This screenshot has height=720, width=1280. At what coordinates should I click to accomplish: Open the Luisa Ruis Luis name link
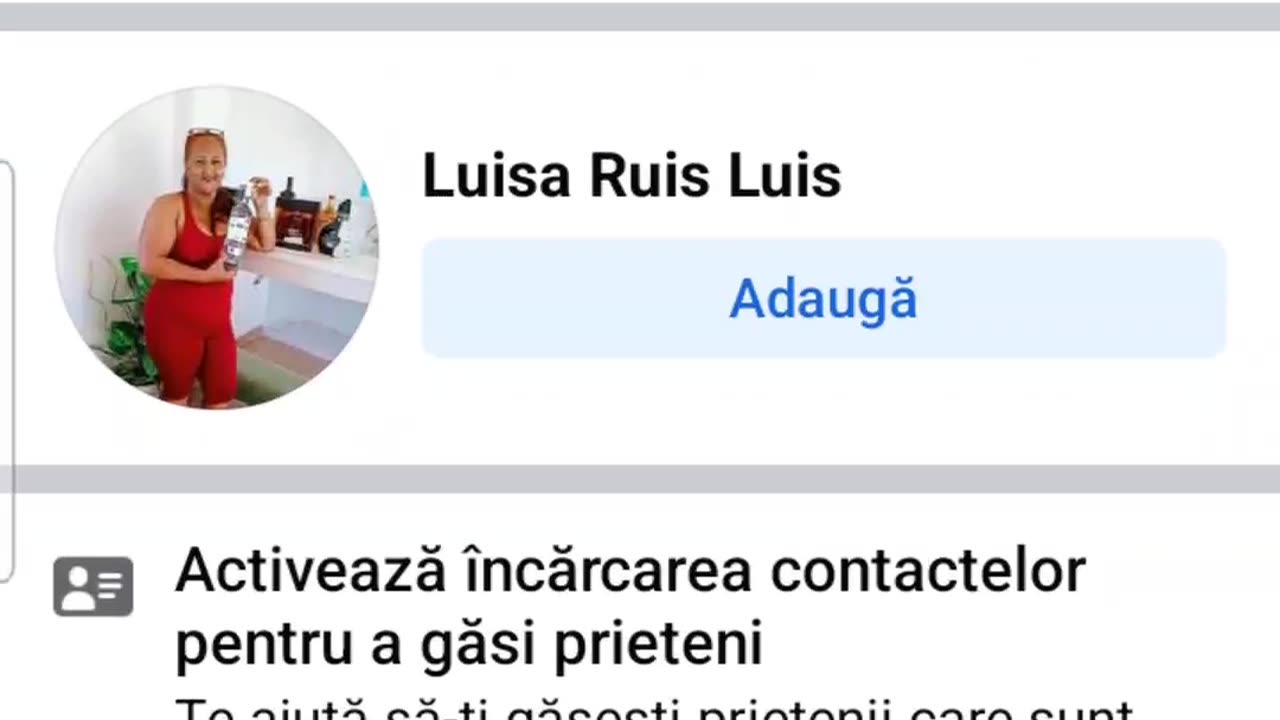coord(631,176)
